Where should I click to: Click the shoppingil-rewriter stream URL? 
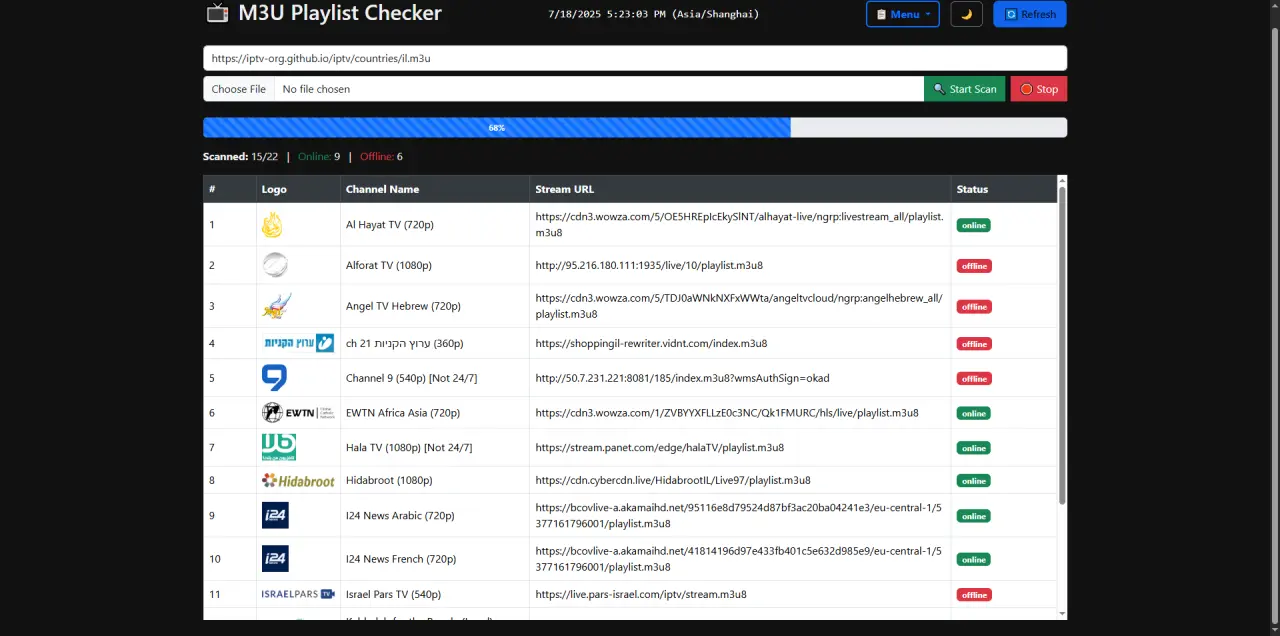(x=651, y=343)
